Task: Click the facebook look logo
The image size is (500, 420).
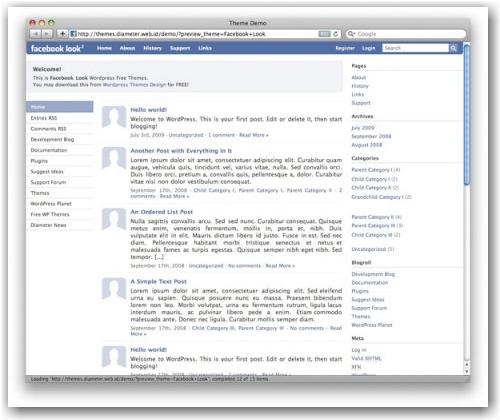Action: tap(57, 48)
